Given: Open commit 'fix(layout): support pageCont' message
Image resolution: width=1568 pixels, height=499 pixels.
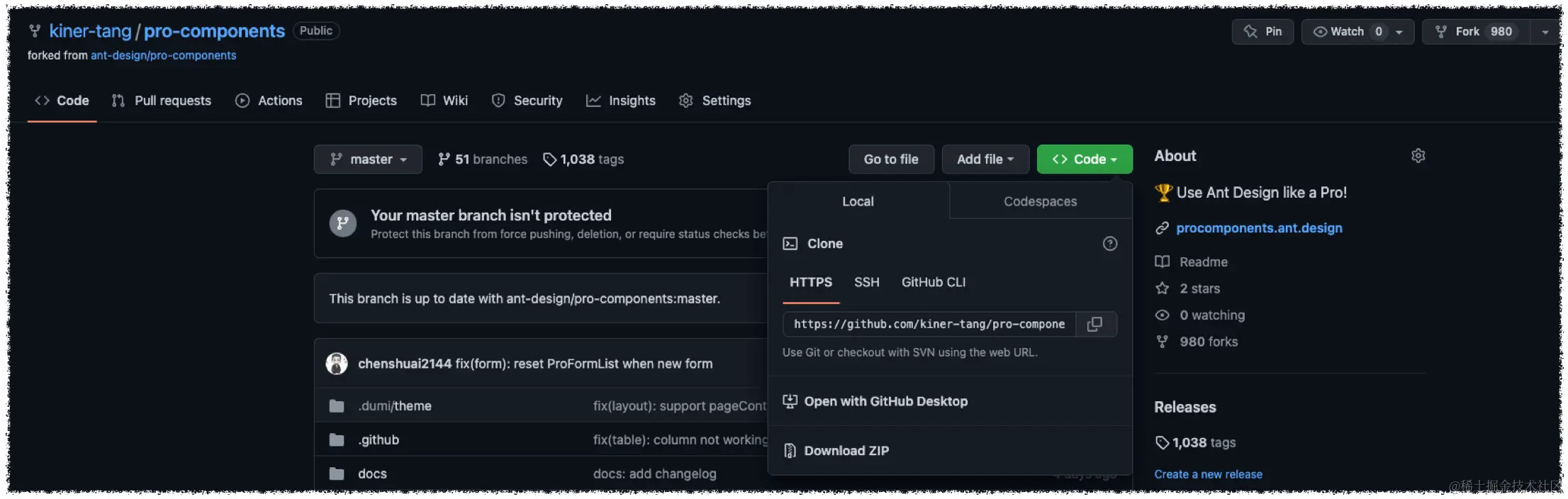Looking at the screenshot, I should 680,406.
